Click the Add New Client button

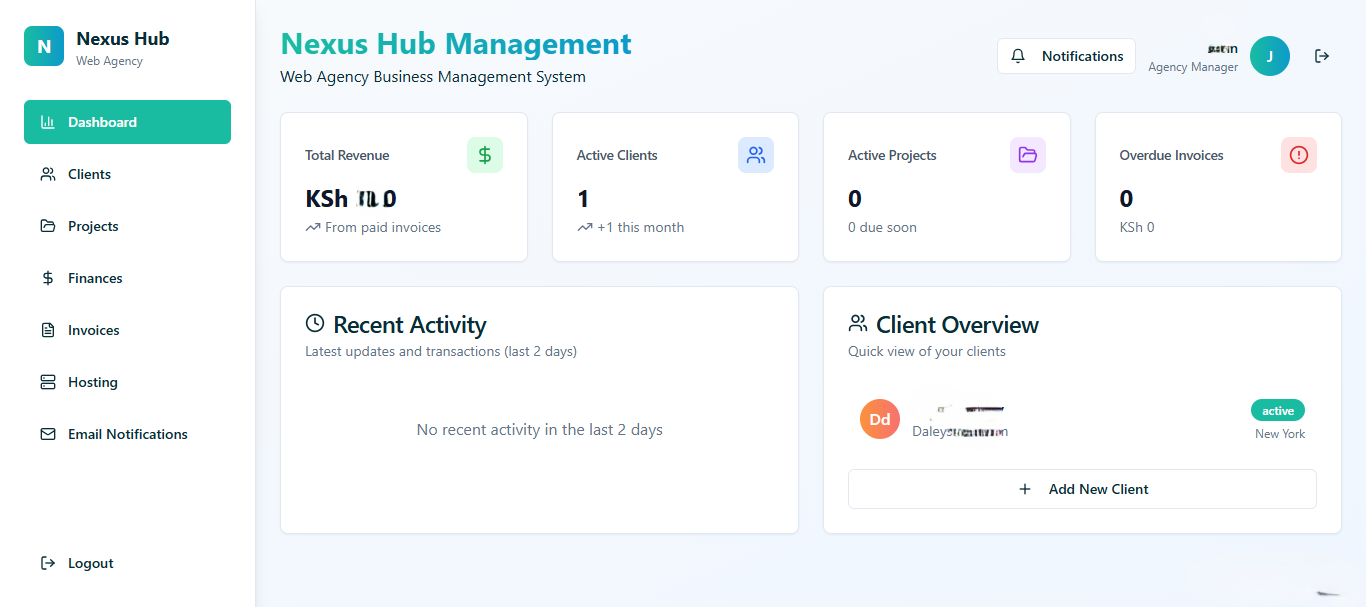(x=1082, y=489)
